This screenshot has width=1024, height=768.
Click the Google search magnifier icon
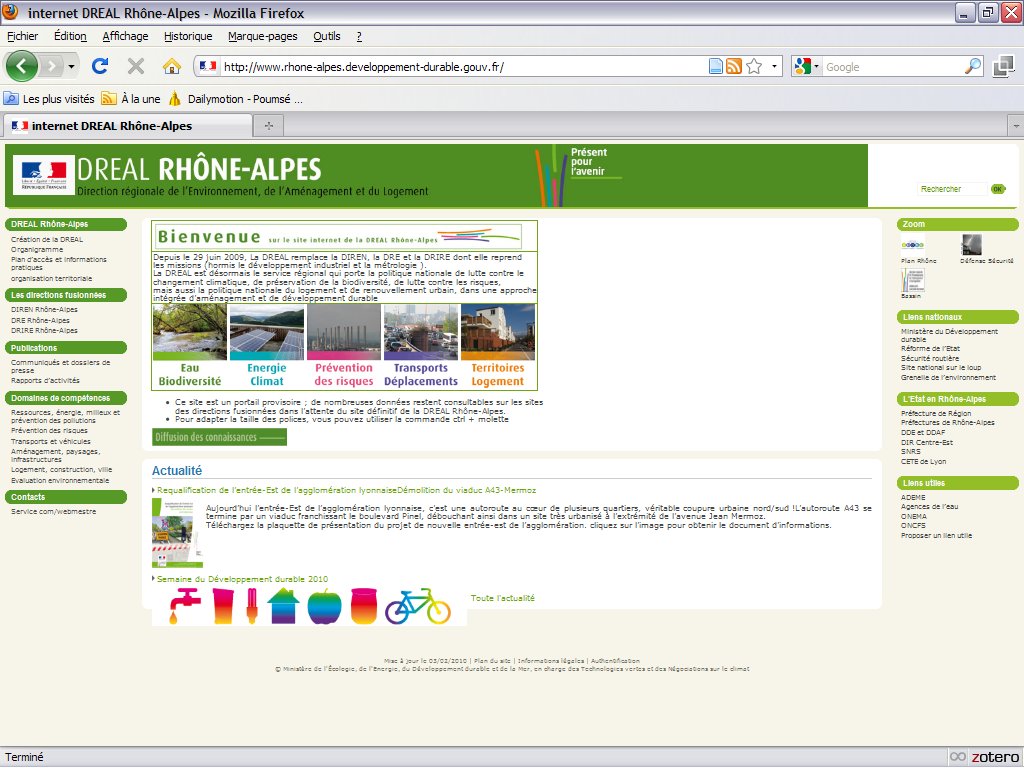973,67
